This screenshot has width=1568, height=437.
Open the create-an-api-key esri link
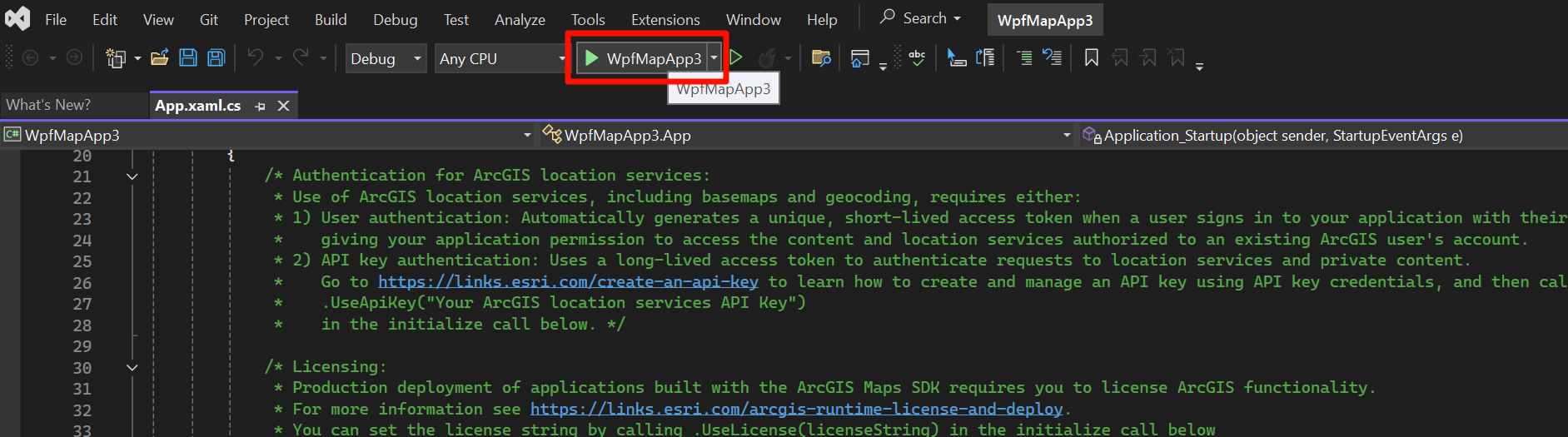click(x=568, y=282)
